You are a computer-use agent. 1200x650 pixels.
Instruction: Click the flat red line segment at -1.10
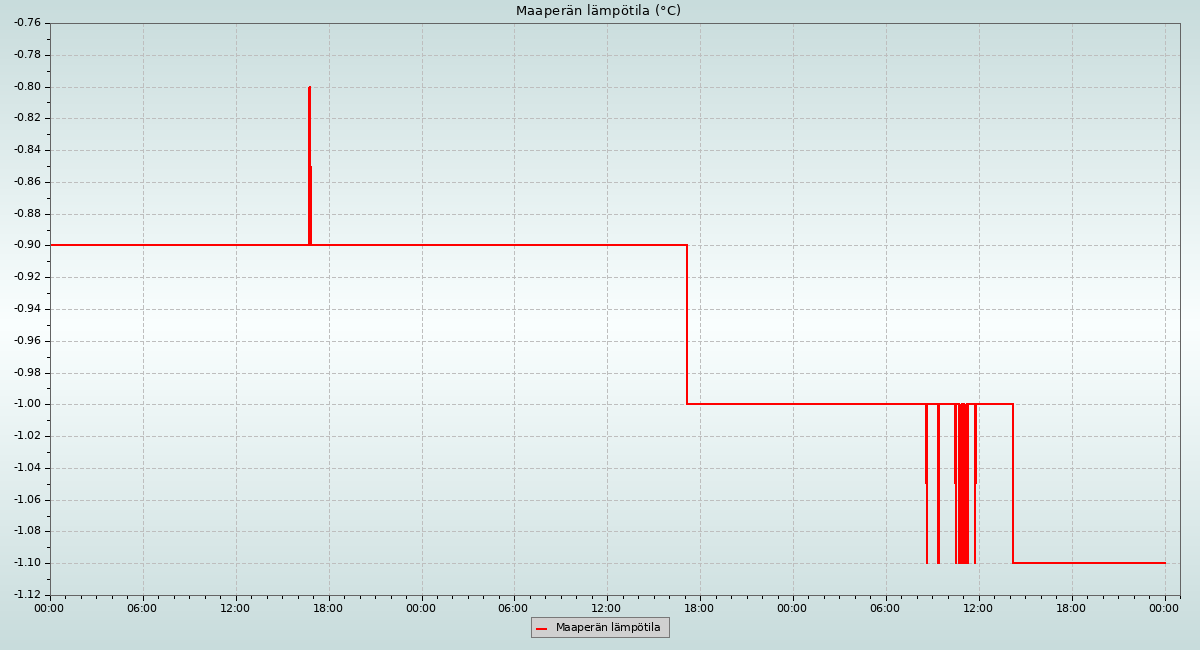click(1090, 563)
